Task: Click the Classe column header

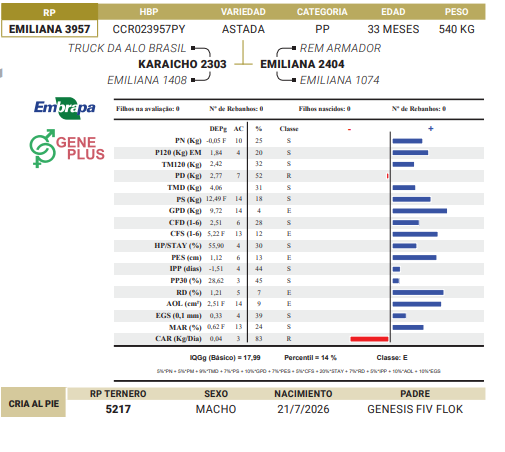Action: point(289,129)
